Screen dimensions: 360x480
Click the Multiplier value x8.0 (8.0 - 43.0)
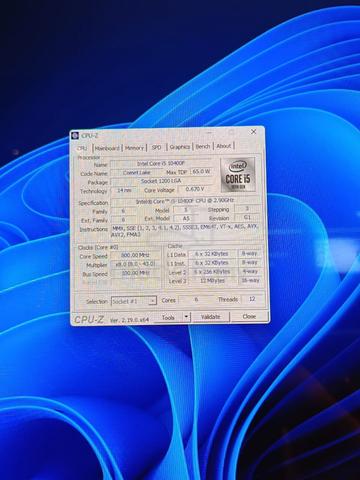point(136,264)
